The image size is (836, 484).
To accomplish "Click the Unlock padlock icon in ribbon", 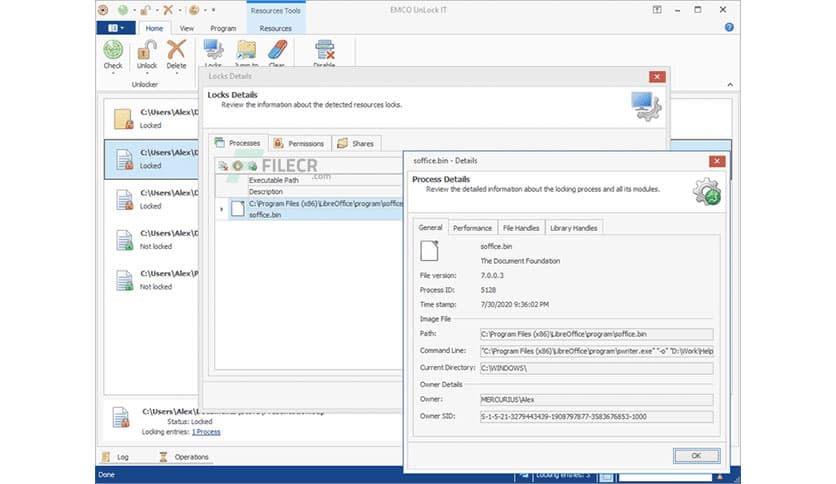I will pyautogui.click(x=147, y=50).
